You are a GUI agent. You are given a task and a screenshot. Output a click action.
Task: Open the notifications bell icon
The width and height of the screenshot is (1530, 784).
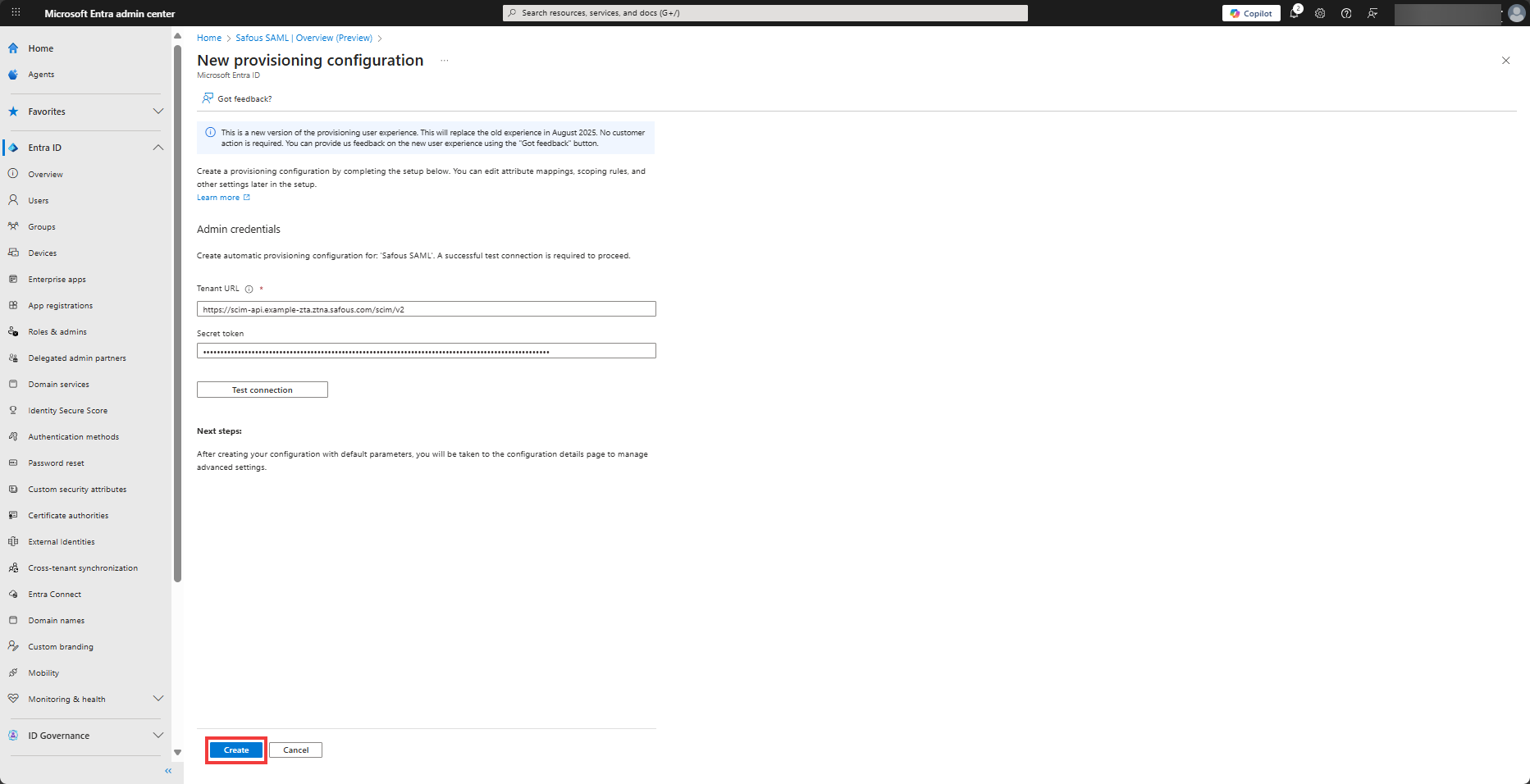(x=1294, y=13)
